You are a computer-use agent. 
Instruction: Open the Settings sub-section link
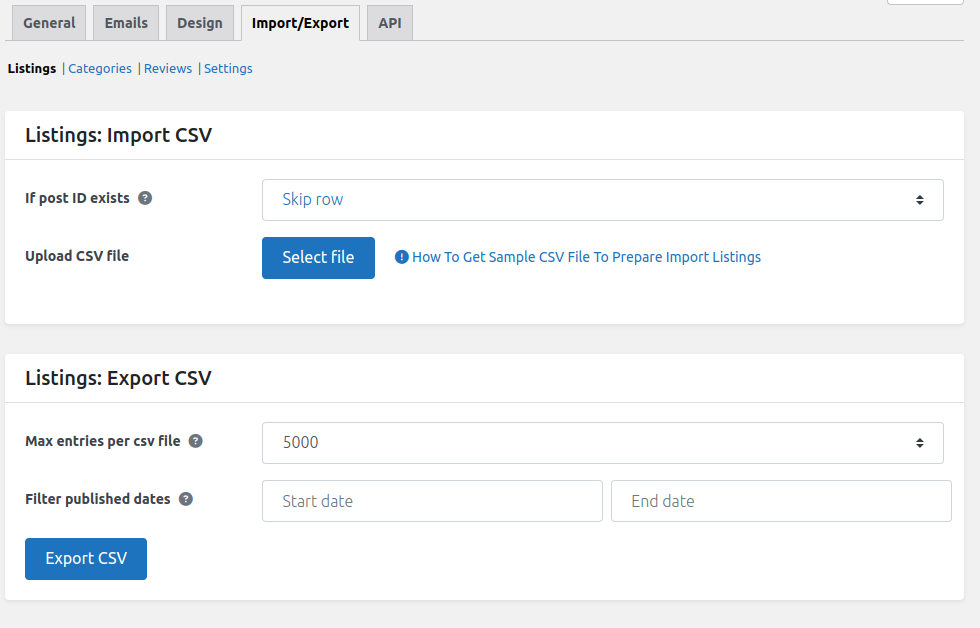pyautogui.click(x=228, y=69)
